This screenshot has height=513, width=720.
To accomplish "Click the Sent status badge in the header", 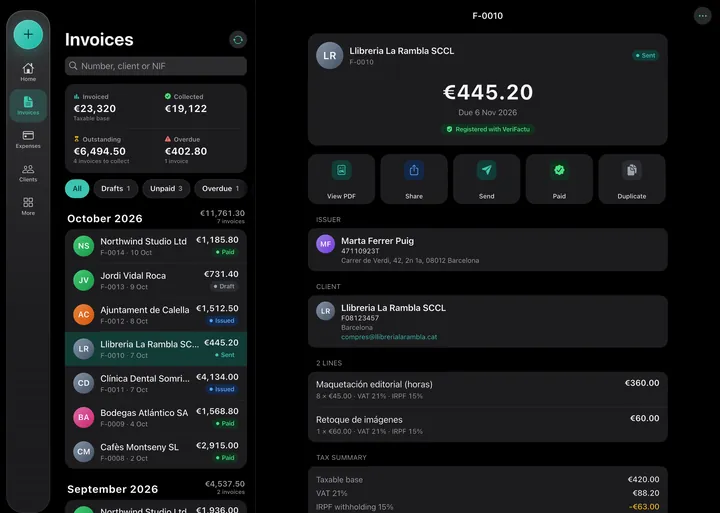I will pos(645,56).
